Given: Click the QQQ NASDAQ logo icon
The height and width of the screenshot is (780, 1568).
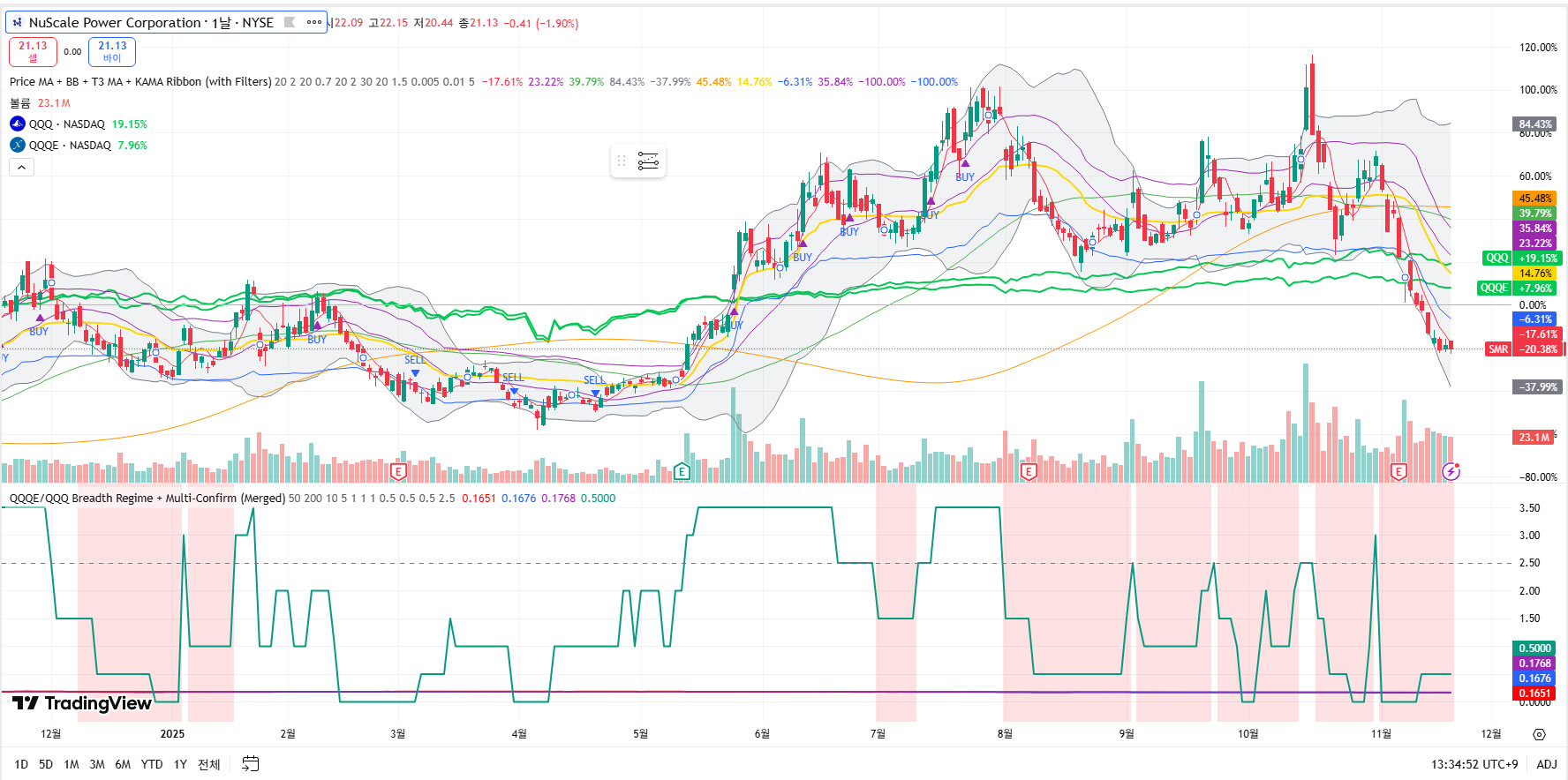Looking at the screenshot, I should pos(18,124).
